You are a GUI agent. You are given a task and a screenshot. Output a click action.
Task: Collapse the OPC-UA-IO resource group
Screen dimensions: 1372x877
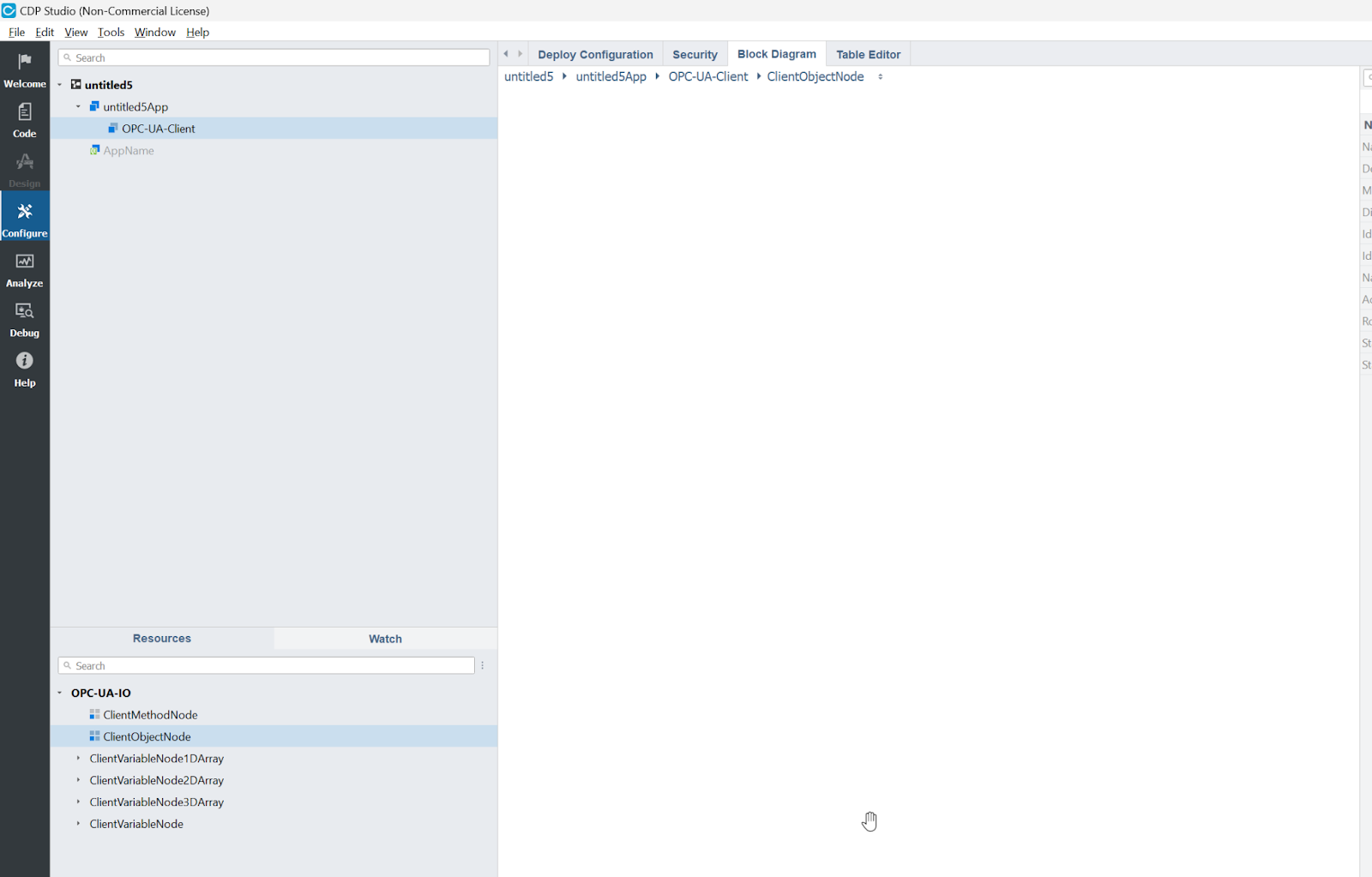(60, 693)
